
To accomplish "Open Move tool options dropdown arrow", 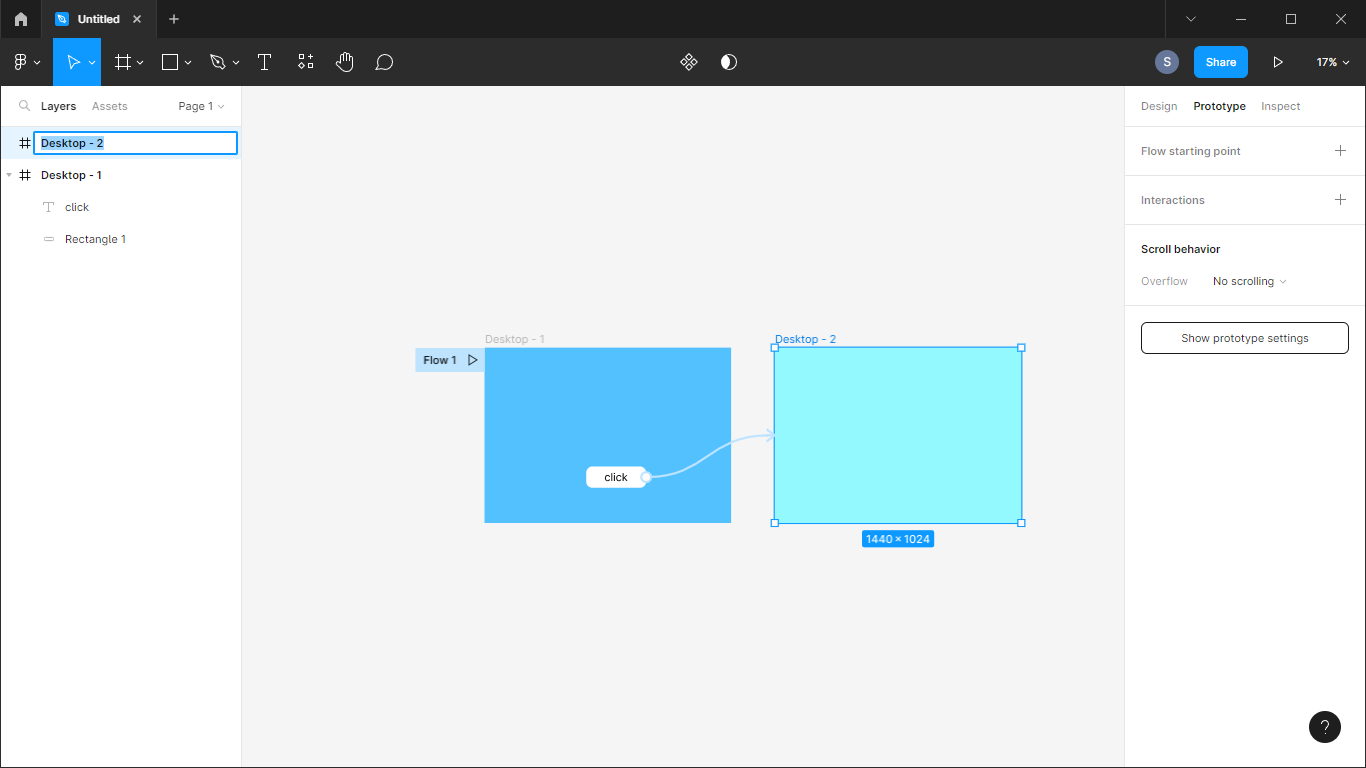I will [93, 62].
